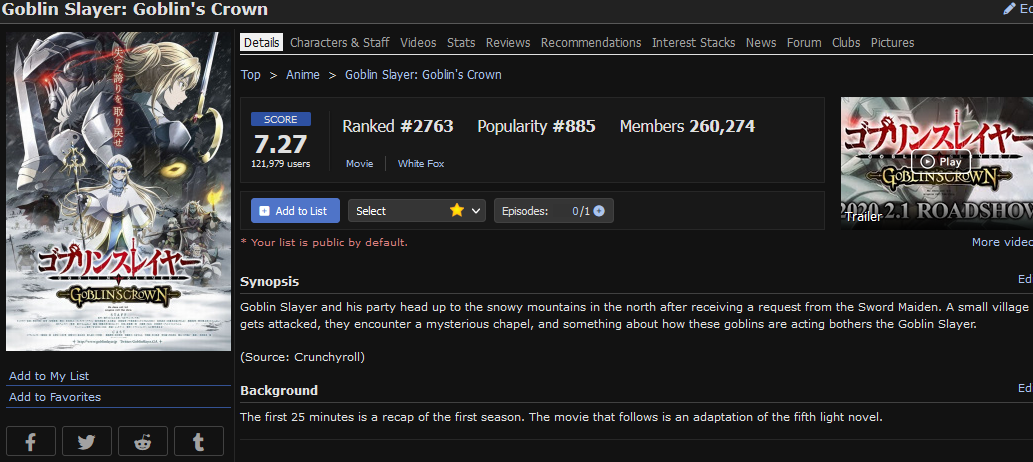The height and width of the screenshot is (462, 1033).
Task: Open the Interest Stacks tab
Action: [x=694, y=42]
